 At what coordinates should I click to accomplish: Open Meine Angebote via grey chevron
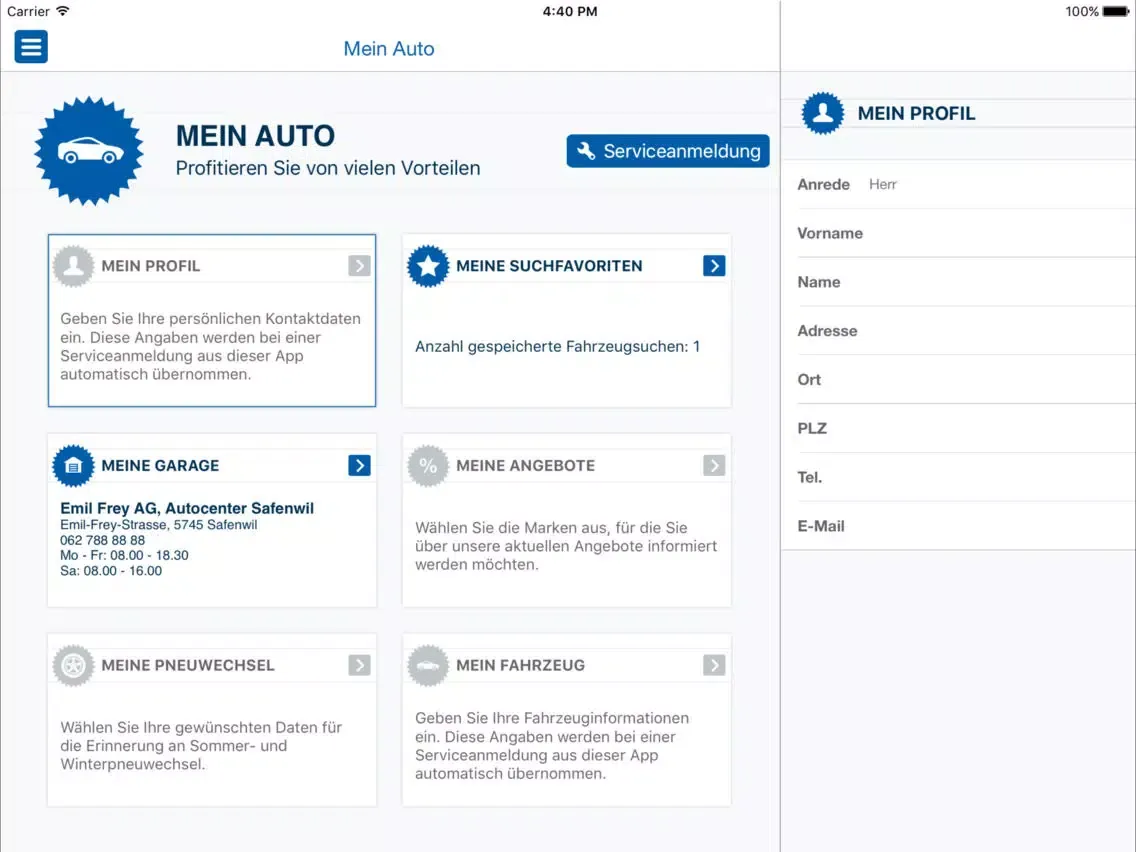coord(714,465)
